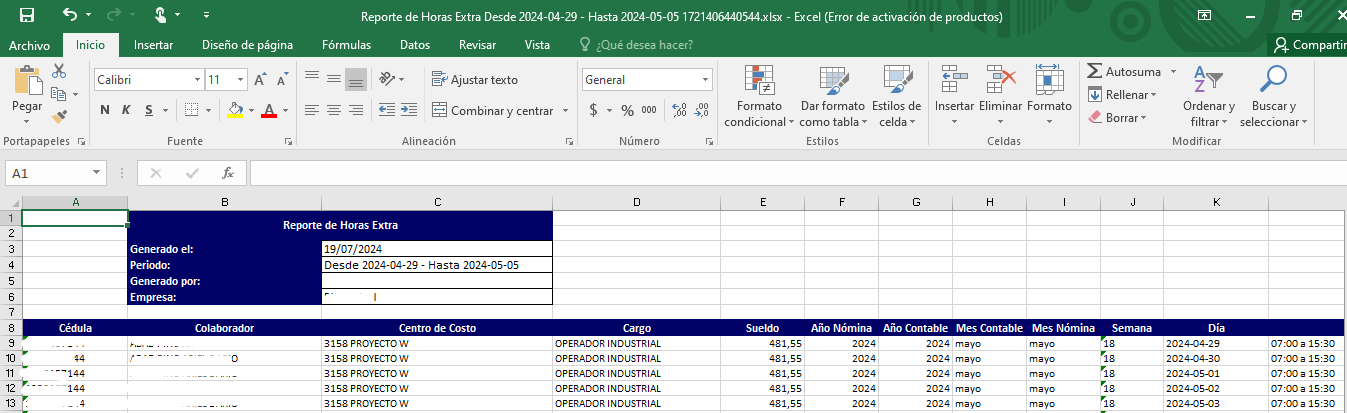
Task: Switch to the Revisar tab
Action: [x=477, y=45]
